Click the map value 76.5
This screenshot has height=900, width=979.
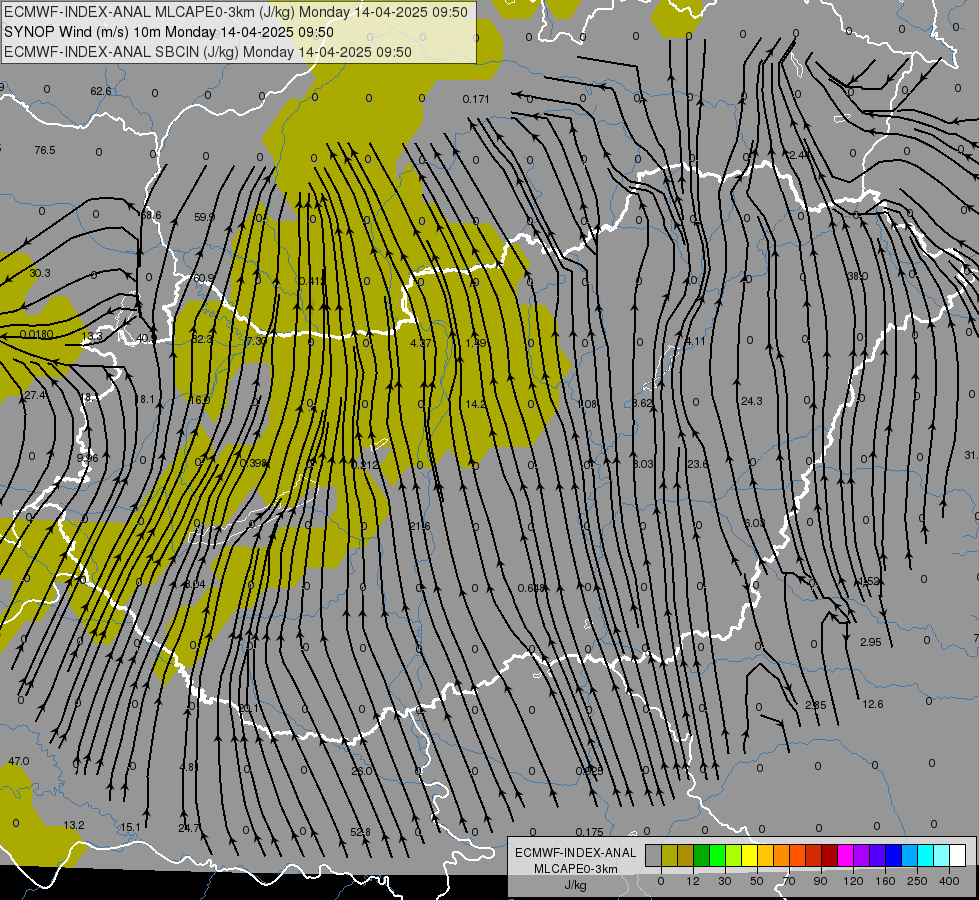tap(45, 150)
